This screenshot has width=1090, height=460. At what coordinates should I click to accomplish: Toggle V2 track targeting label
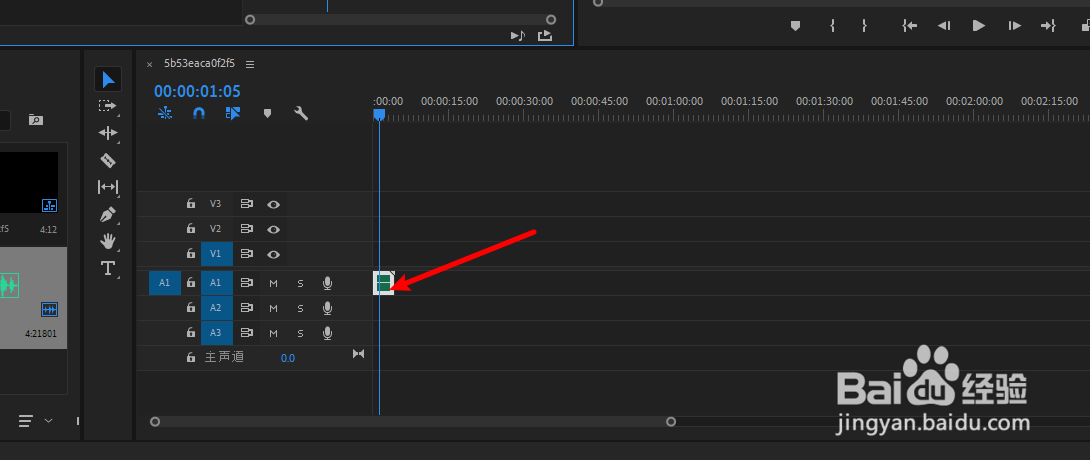click(x=216, y=229)
